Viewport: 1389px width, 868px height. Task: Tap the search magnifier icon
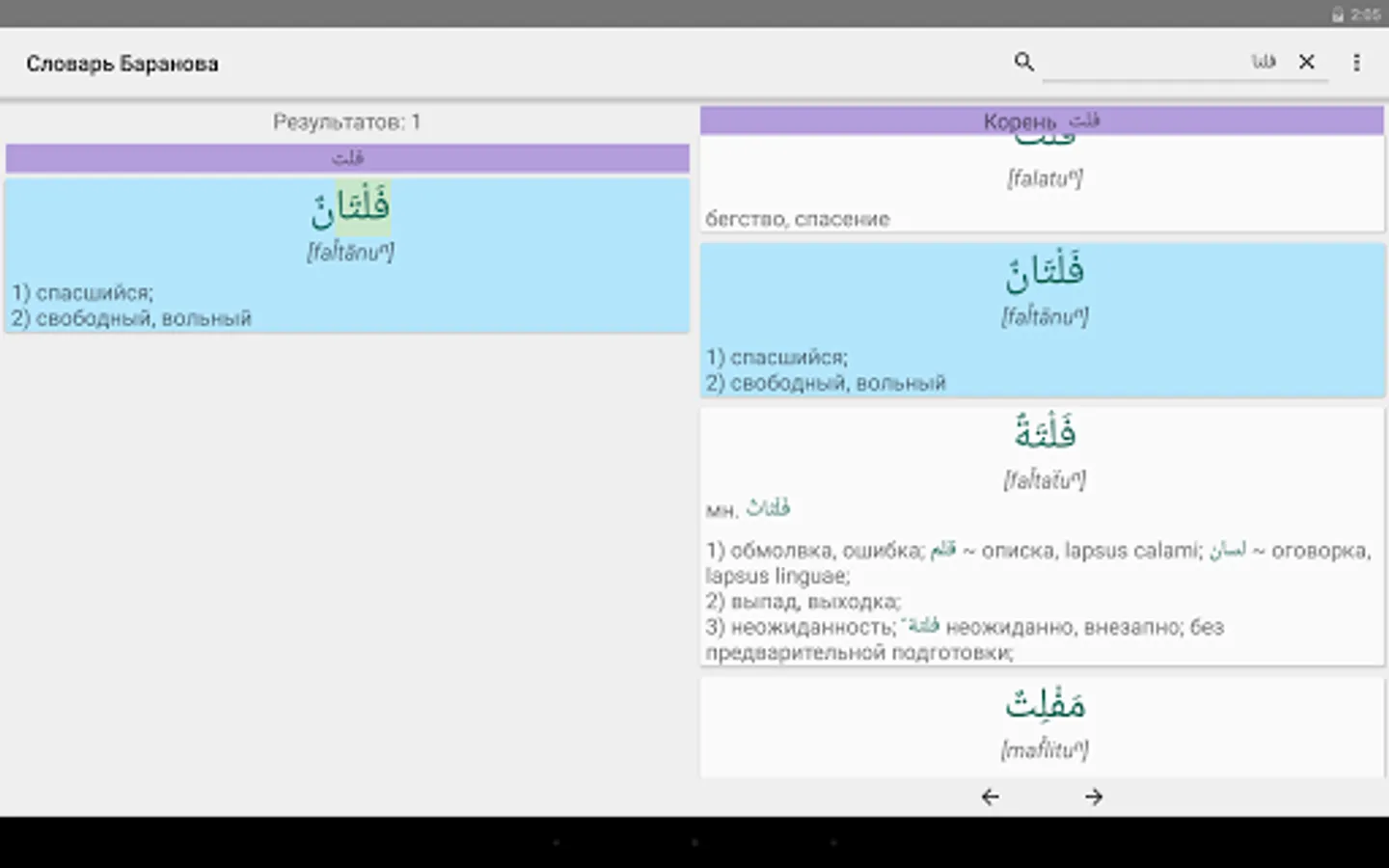[x=1023, y=62]
